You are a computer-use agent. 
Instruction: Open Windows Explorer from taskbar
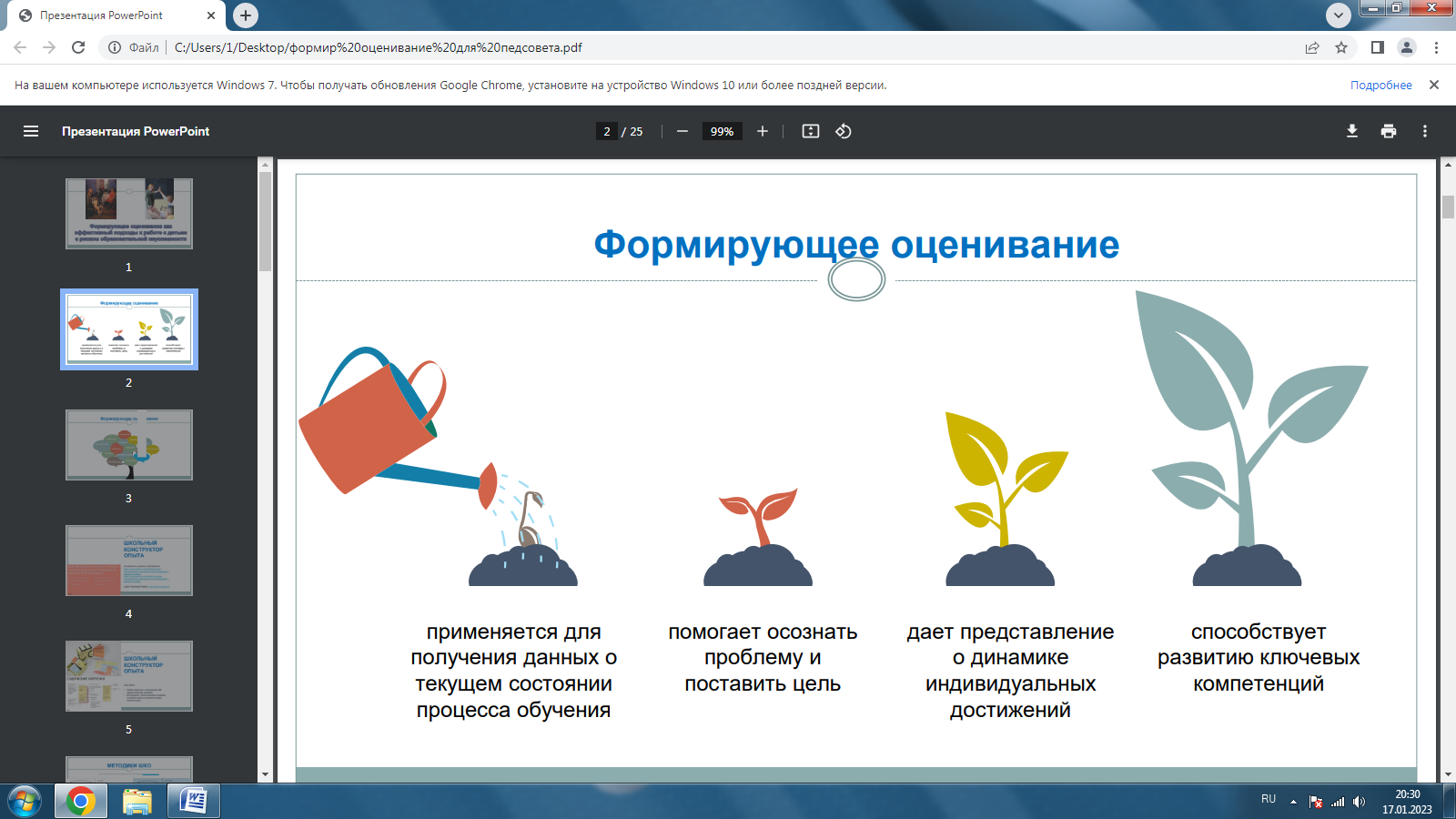136,802
